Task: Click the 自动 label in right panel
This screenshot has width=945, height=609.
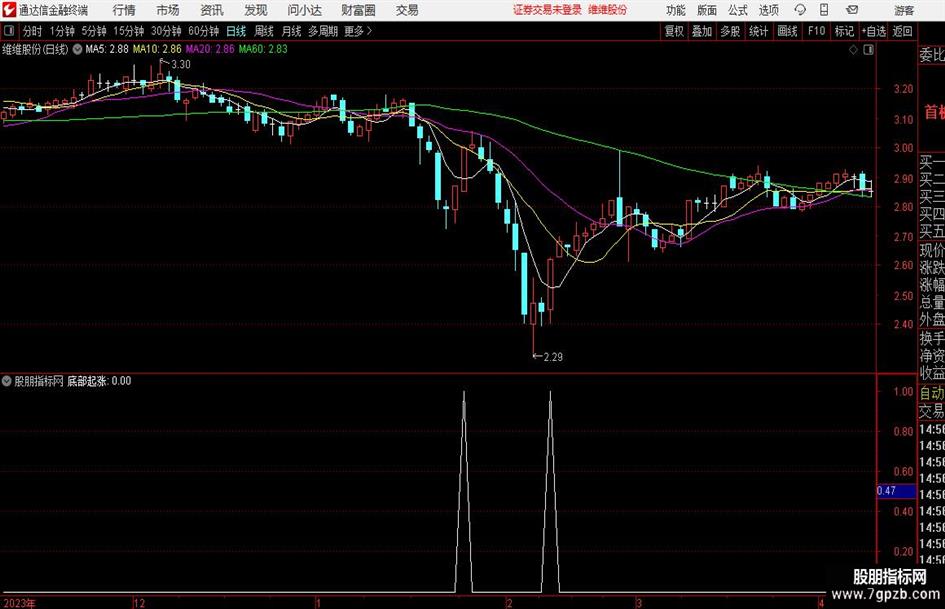Action: coord(932,393)
